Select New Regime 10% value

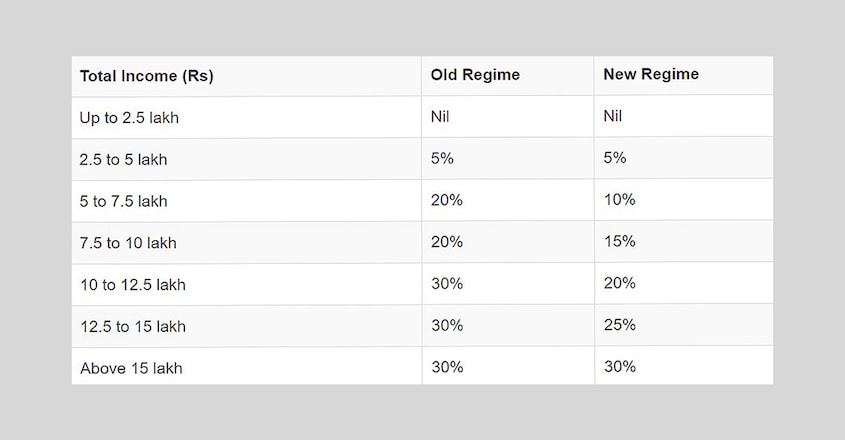620,200
